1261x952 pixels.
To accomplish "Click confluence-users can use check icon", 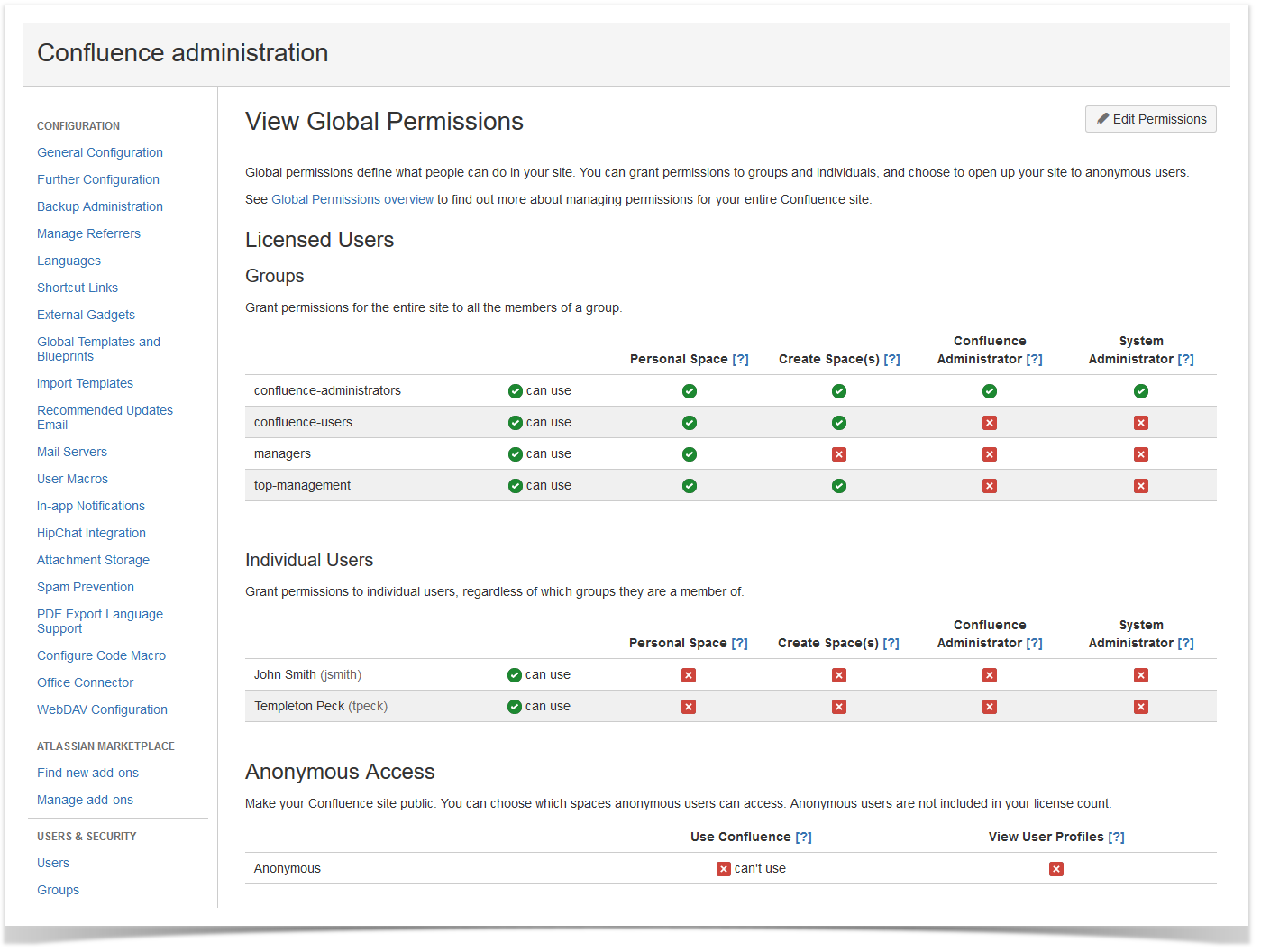I will (515, 423).
